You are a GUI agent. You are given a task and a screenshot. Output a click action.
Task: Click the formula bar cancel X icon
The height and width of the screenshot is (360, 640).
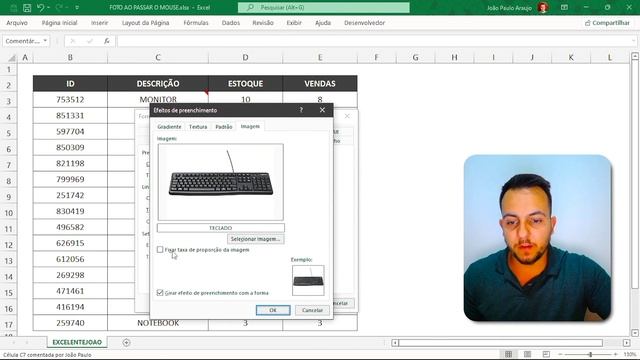pyautogui.click(x=73, y=41)
